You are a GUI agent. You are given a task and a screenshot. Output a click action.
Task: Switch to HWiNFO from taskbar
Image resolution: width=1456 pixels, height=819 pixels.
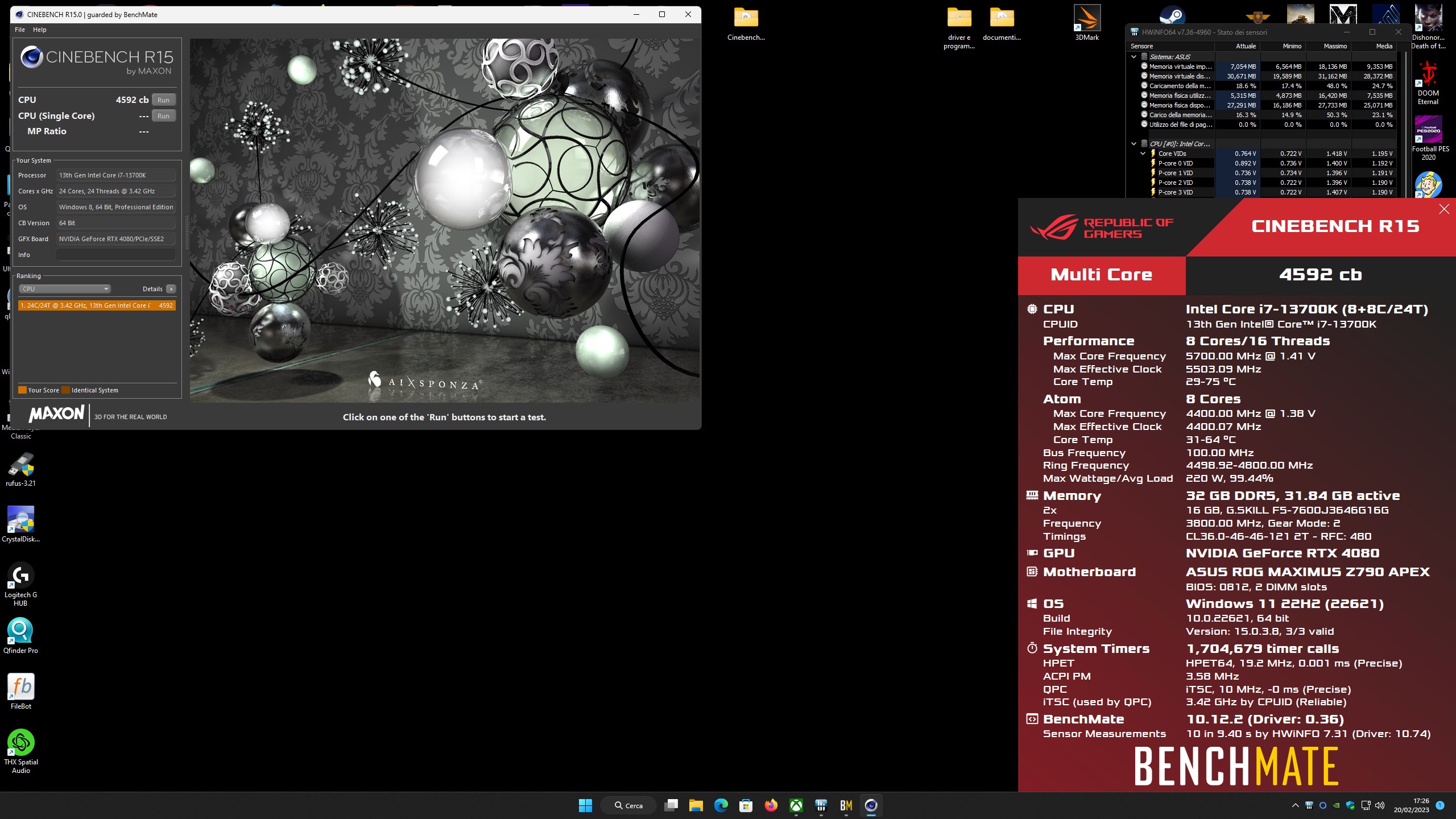[821, 805]
